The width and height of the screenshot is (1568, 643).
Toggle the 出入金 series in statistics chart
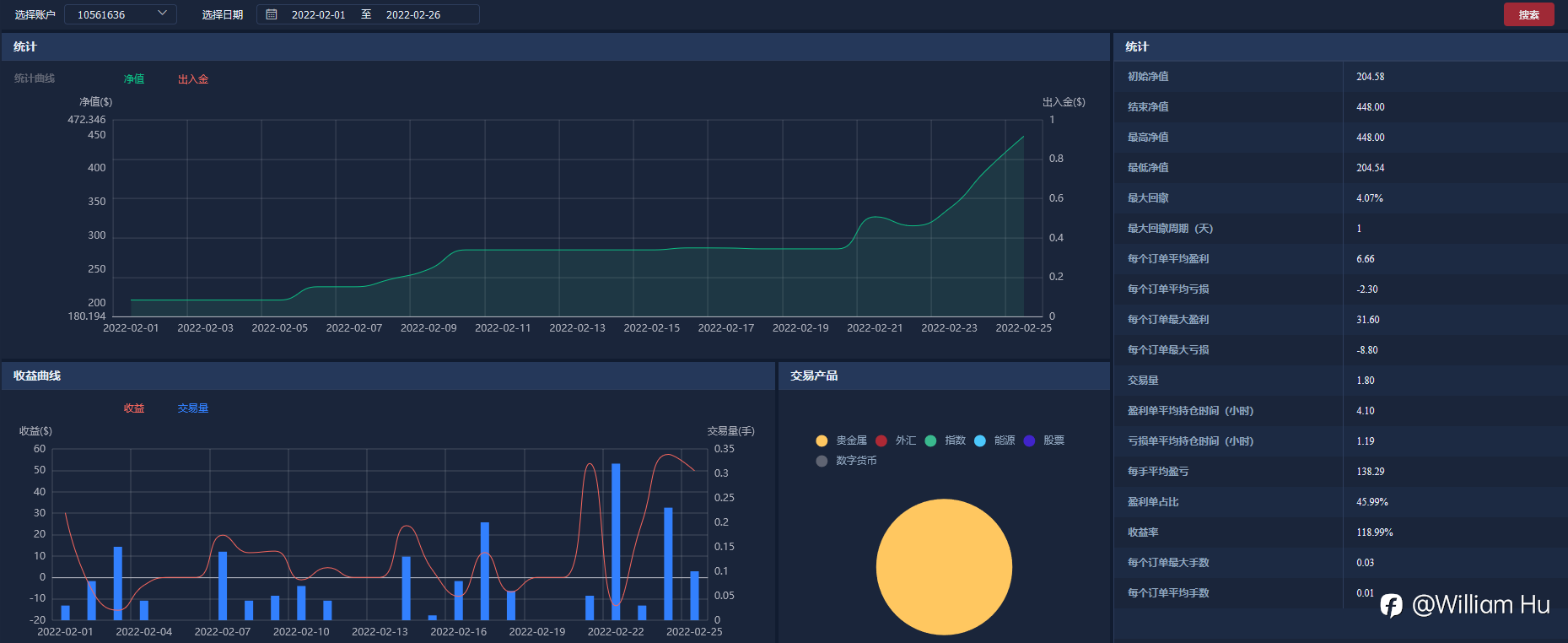192,79
